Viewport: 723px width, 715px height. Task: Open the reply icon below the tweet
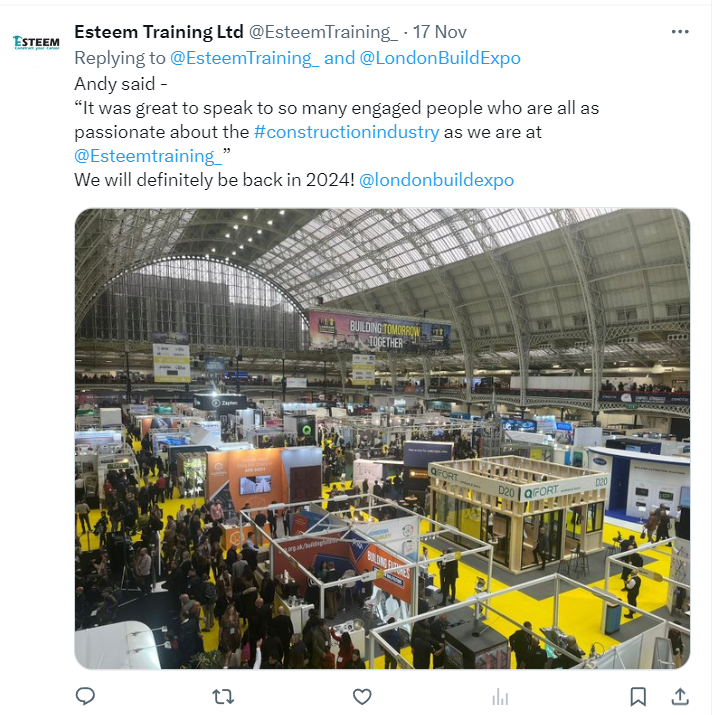point(85,696)
